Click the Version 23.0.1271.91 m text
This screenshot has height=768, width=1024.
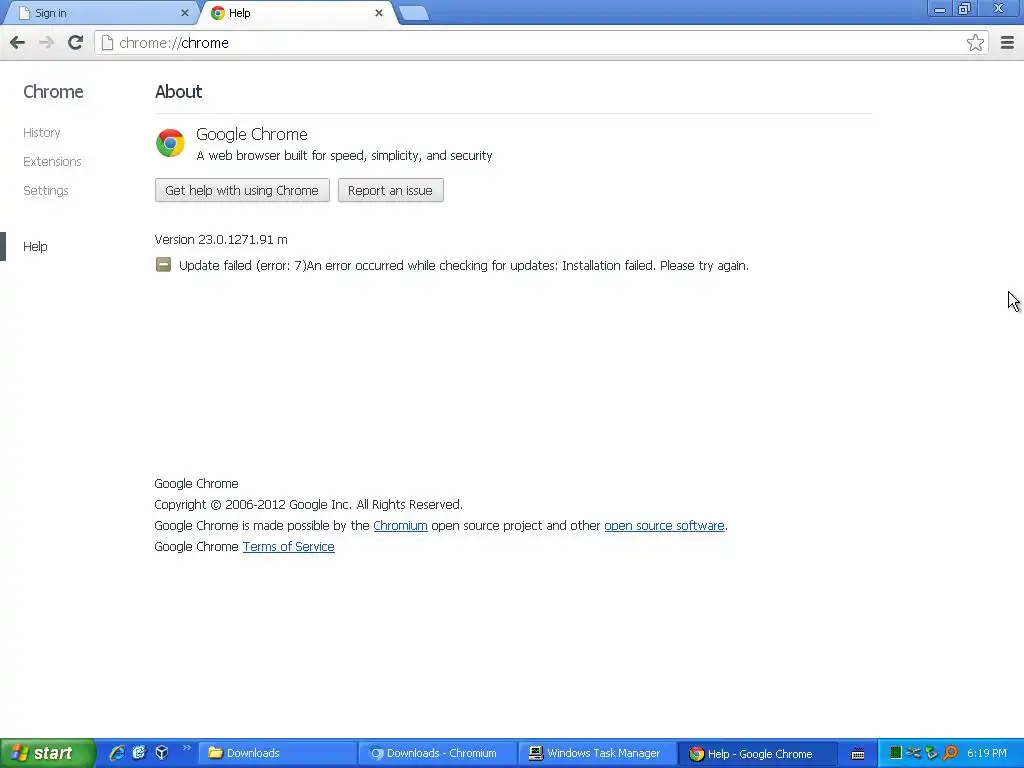(x=221, y=240)
